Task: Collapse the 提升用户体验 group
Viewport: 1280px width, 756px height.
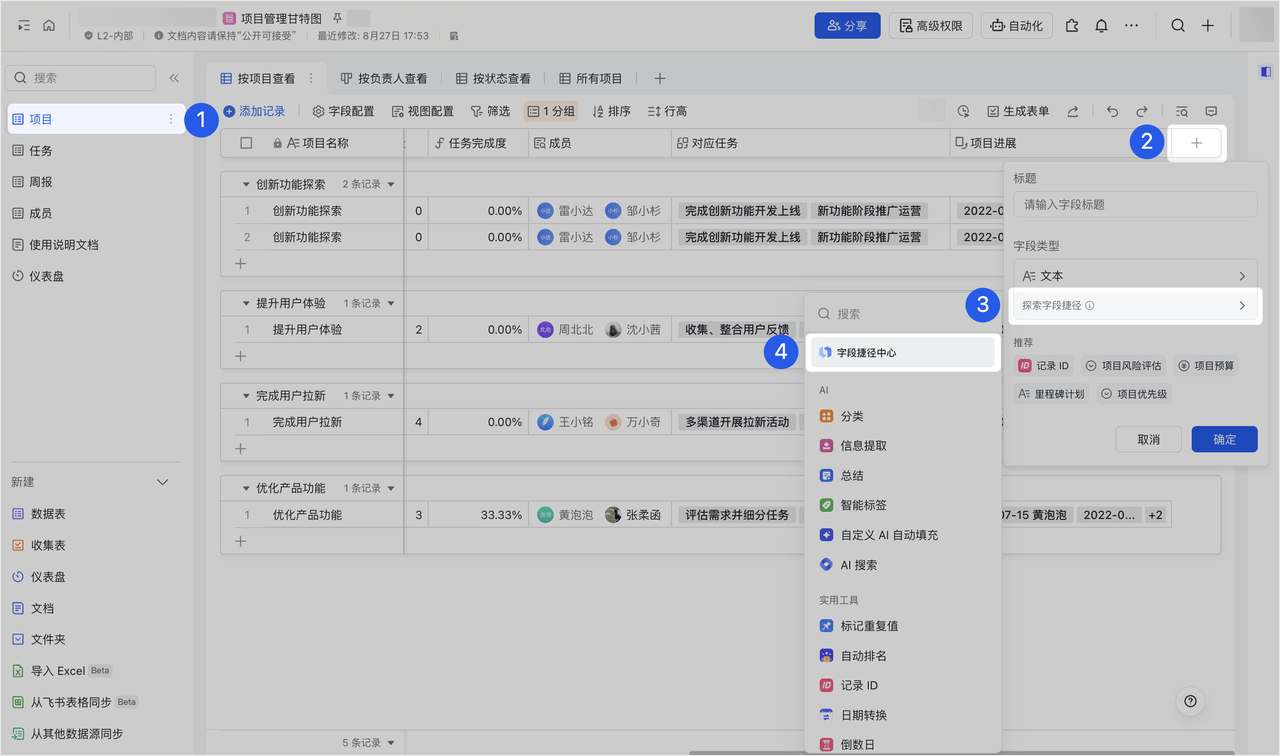Action: pos(246,303)
